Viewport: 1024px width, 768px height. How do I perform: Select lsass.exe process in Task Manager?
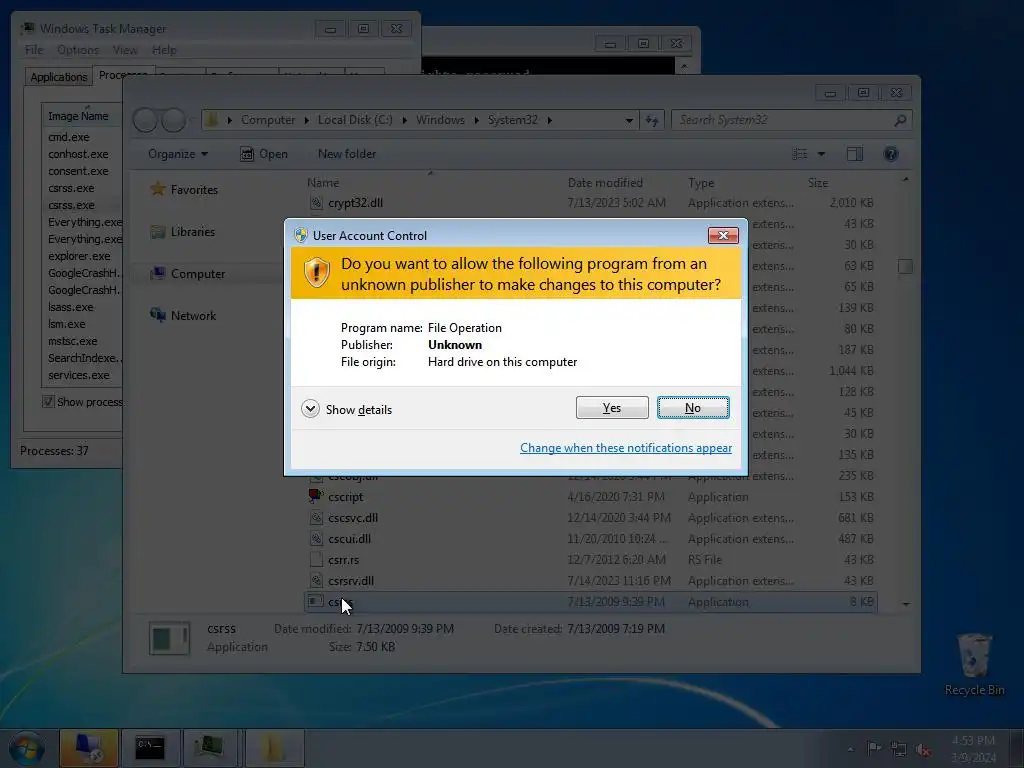pos(71,307)
